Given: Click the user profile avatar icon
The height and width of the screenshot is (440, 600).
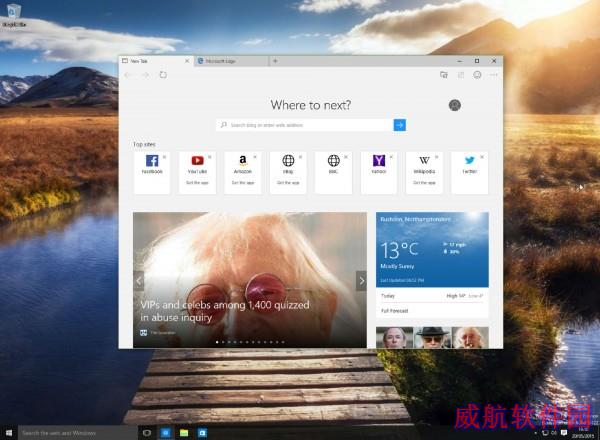Looking at the screenshot, I should pyautogui.click(x=455, y=105).
